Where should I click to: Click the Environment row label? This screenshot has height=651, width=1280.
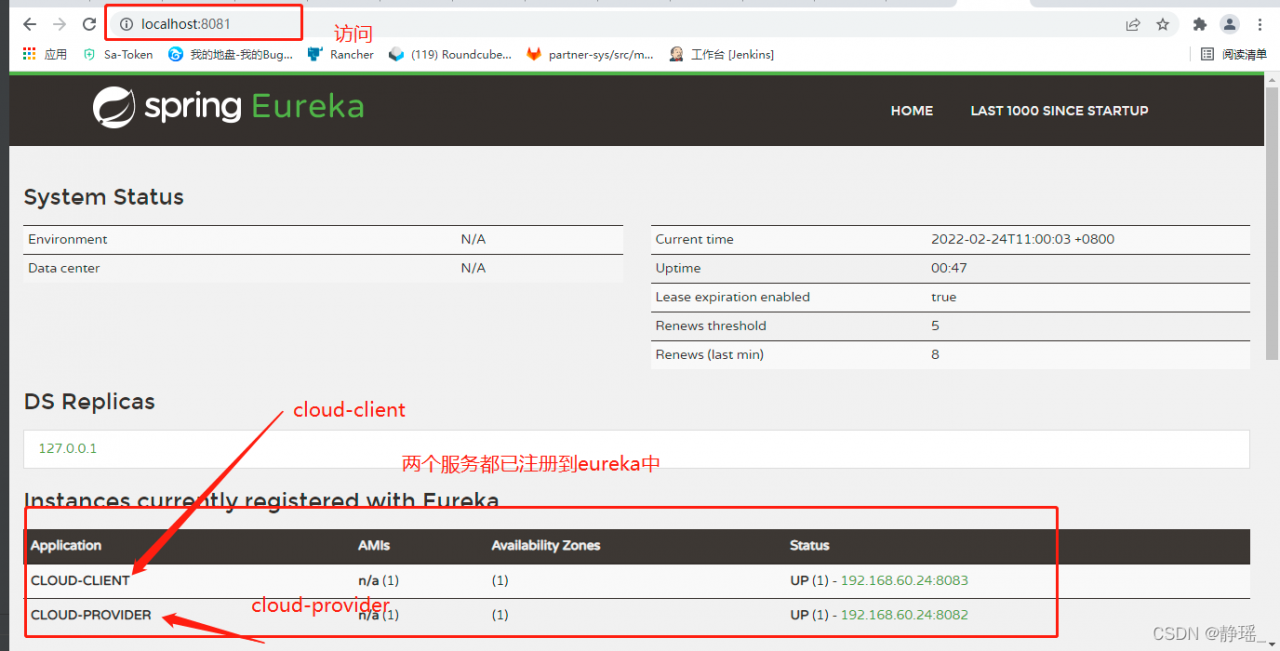coord(68,239)
